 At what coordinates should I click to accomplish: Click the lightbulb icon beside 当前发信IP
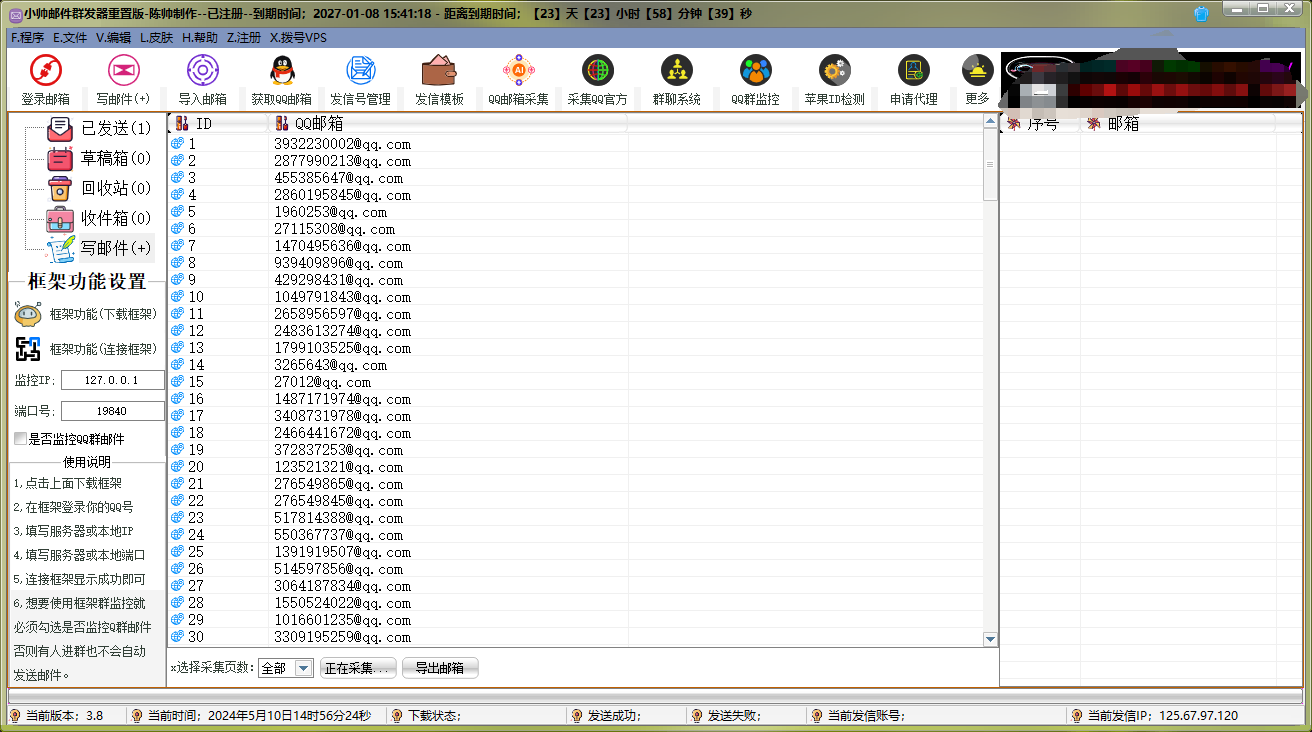click(1077, 716)
